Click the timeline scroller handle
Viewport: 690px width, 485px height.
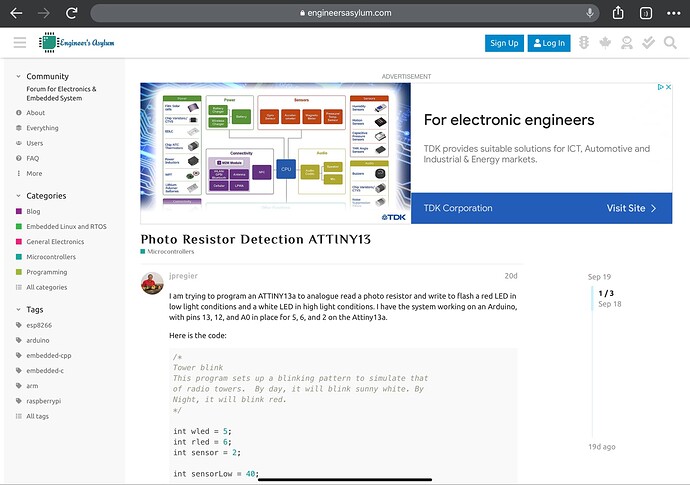[x=592, y=298]
